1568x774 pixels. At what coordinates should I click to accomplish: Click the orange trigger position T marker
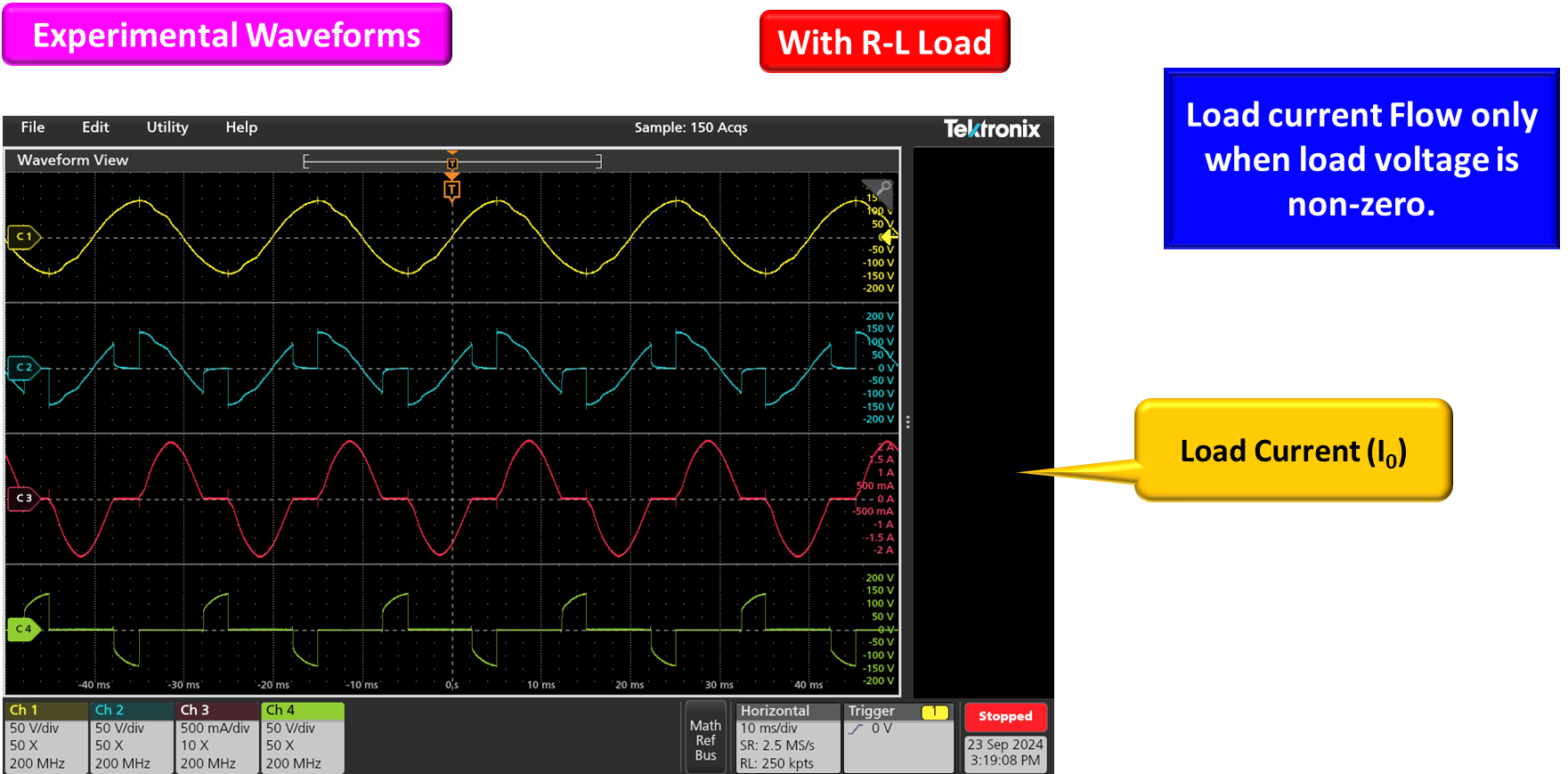[x=452, y=190]
